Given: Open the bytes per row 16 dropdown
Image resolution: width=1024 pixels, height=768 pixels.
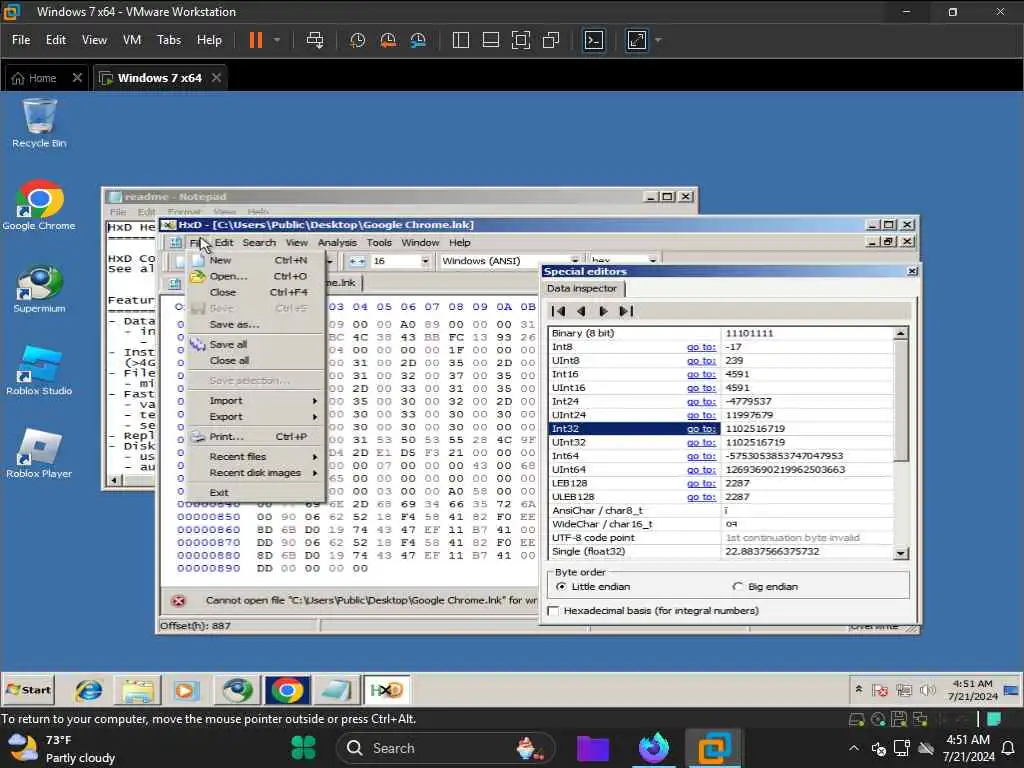Looking at the screenshot, I should point(425,261).
